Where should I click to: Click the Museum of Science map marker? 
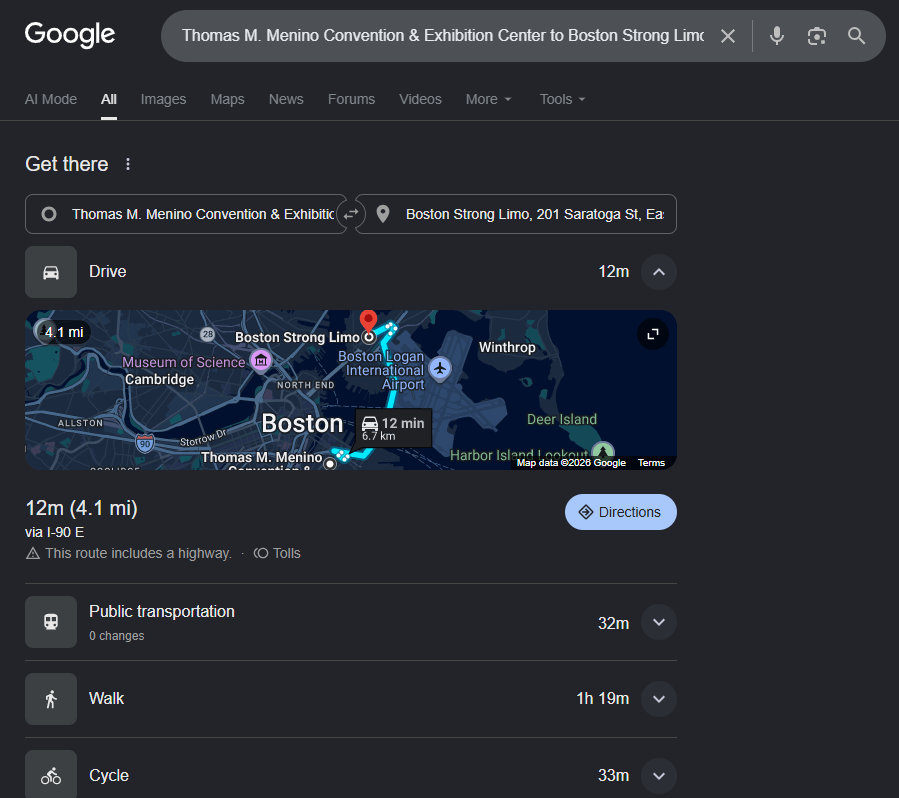tap(261, 361)
